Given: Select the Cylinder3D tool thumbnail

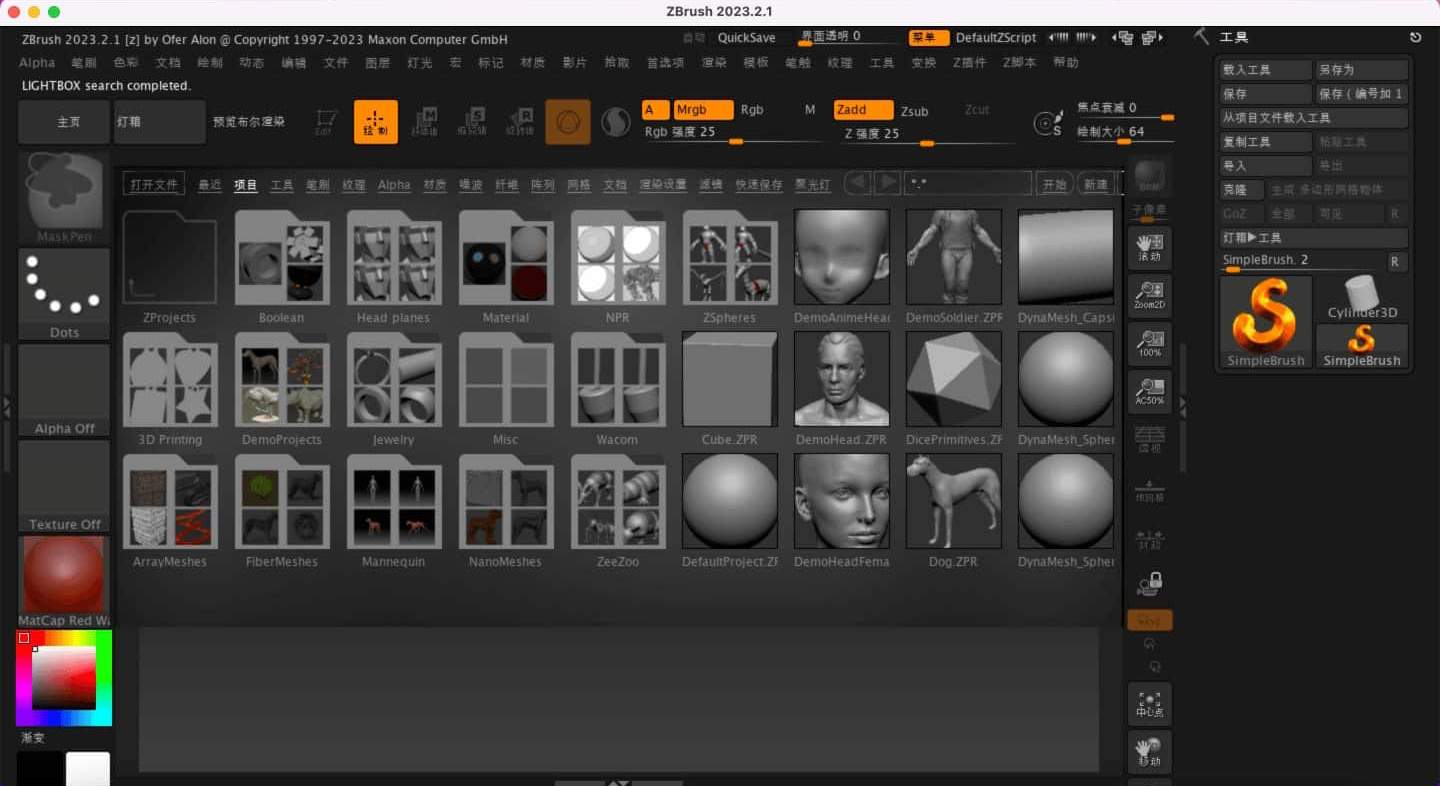Looking at the screenshot, I should (x=1361, y=298).
